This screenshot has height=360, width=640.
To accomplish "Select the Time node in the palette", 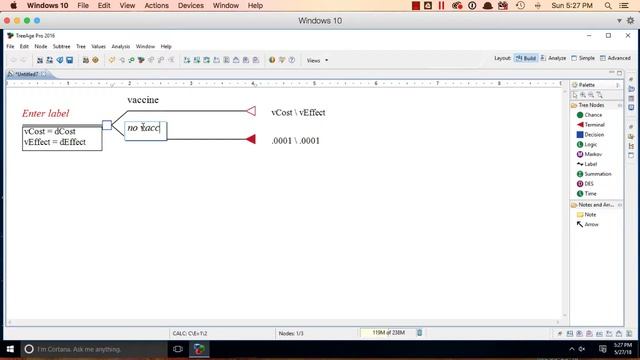I will coord(587,193).
